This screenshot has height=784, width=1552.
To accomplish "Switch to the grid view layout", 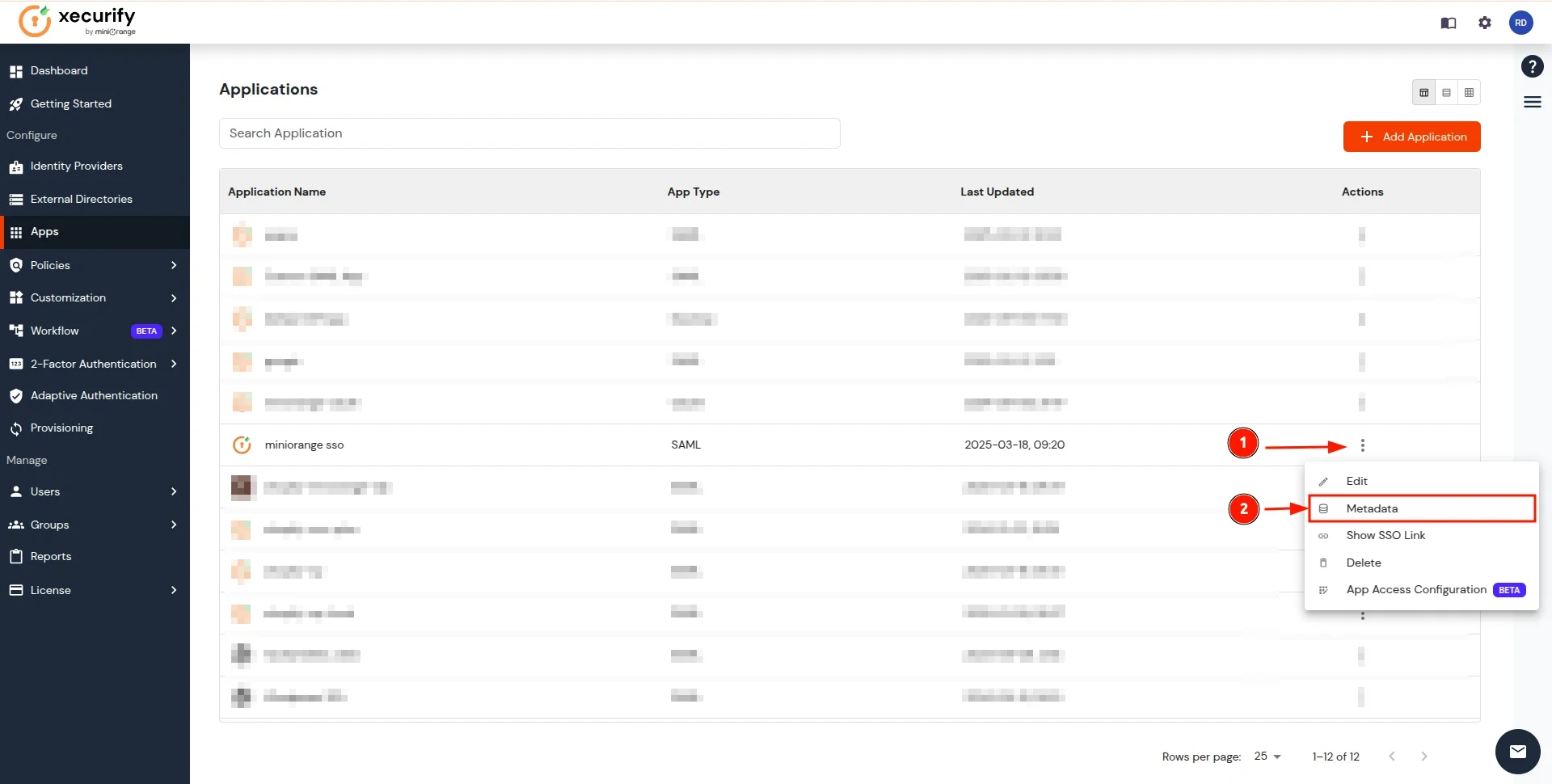I will (1469, 92).
